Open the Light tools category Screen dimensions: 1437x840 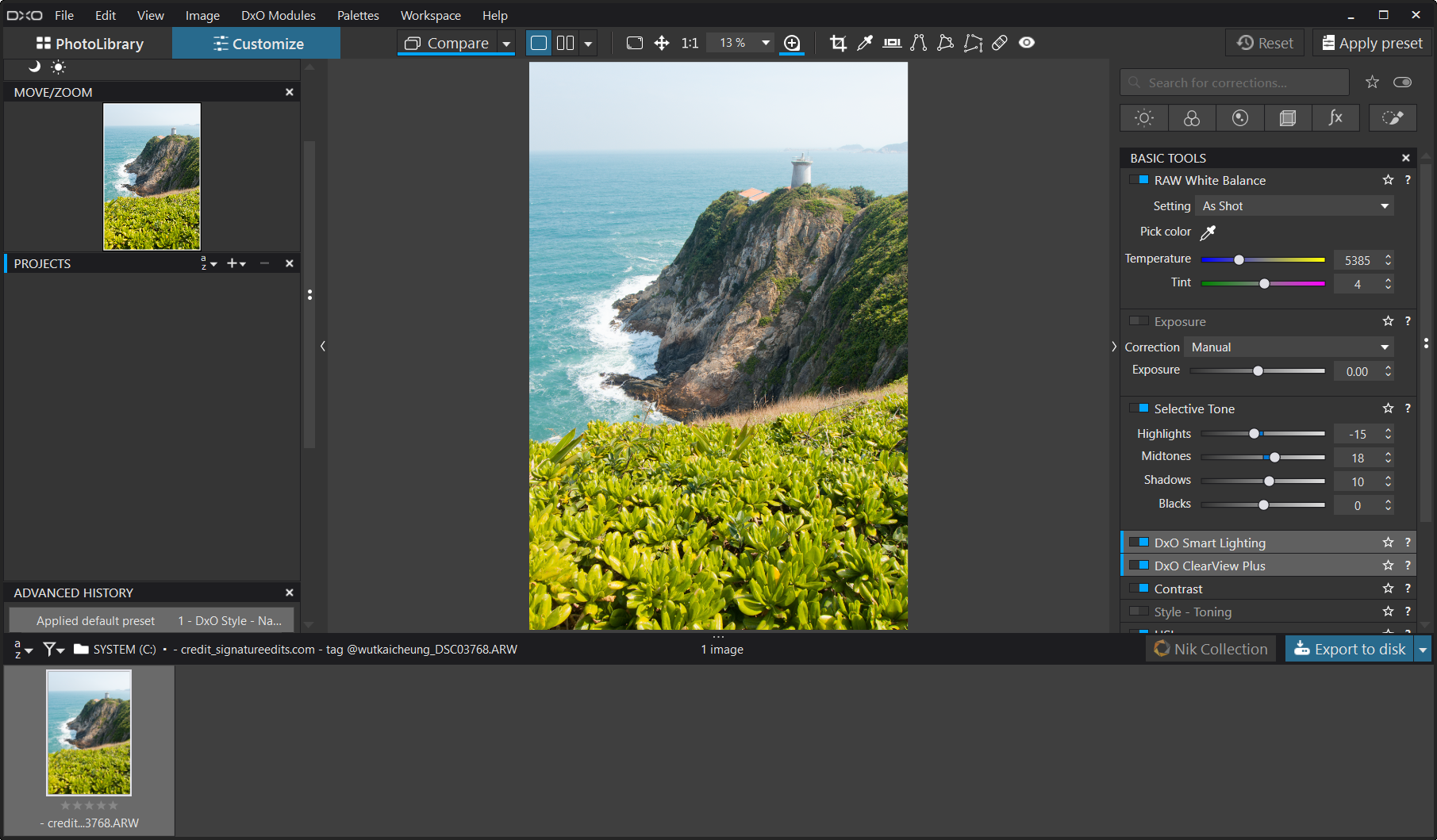click(x=1143, y=117)
